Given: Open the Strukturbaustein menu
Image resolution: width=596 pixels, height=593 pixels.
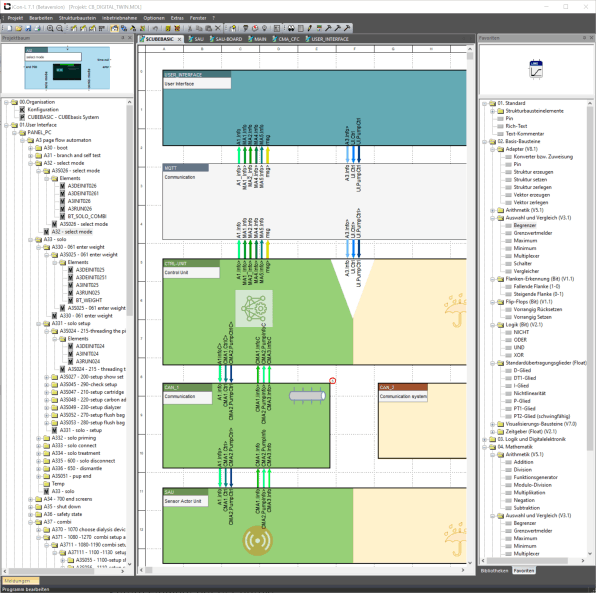Looking at the screenshot, I should point(77,18).
